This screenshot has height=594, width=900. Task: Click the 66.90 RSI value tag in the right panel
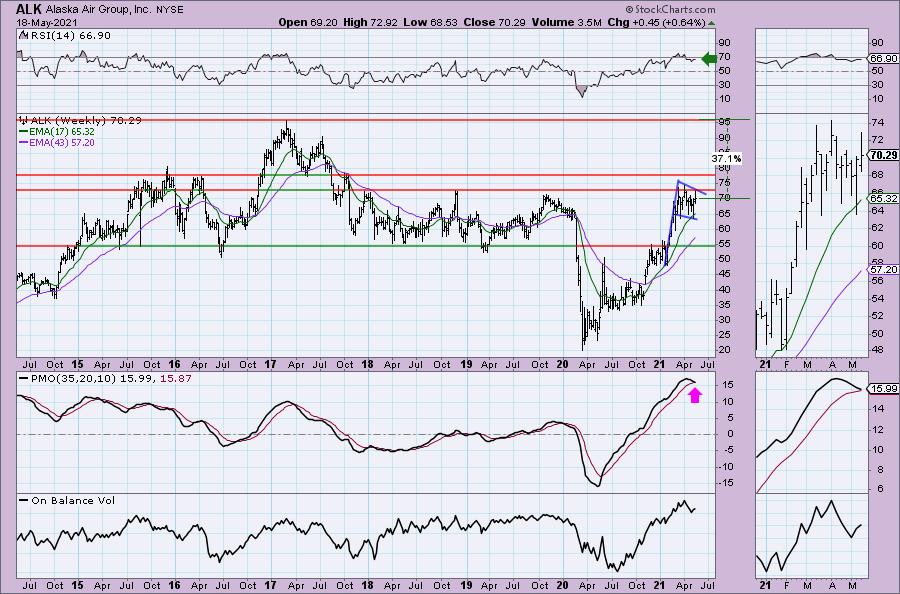point(883,59)
